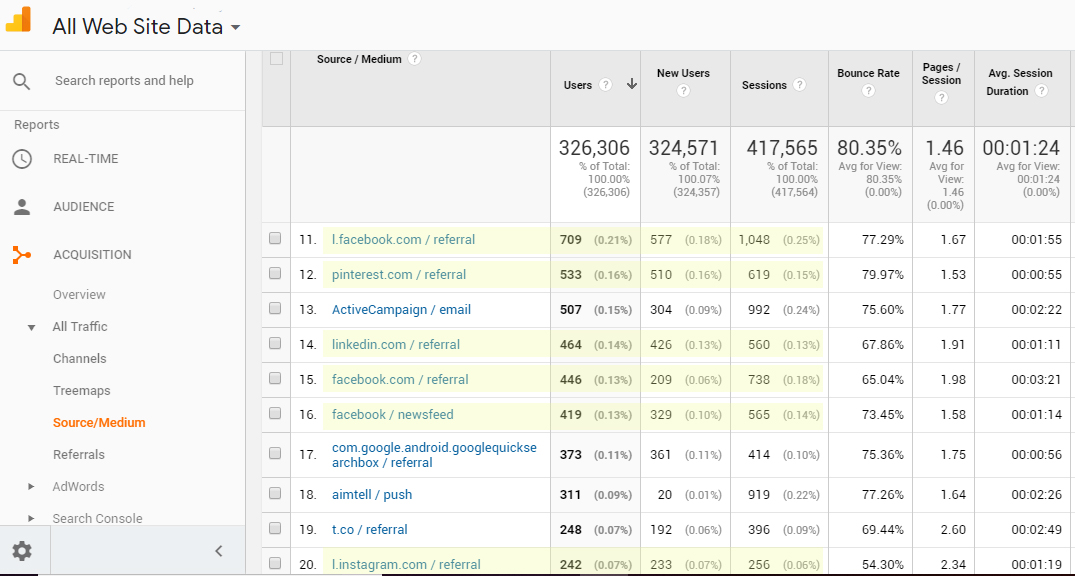This screenshot has width=1075, height=576.
Task: Open the facebook / newsfeed link
Action: point(392,415)
